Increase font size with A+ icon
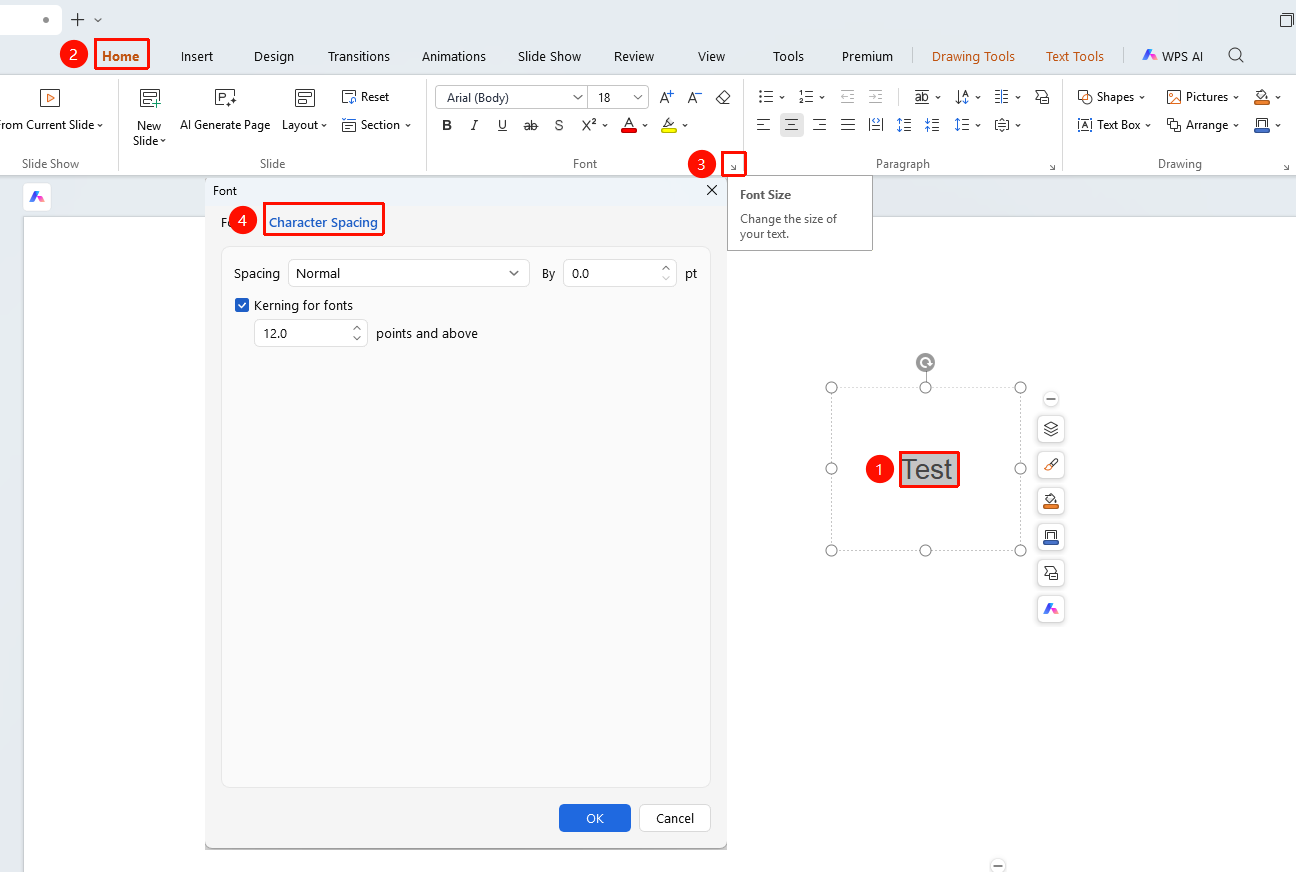 tap(667, 97)
